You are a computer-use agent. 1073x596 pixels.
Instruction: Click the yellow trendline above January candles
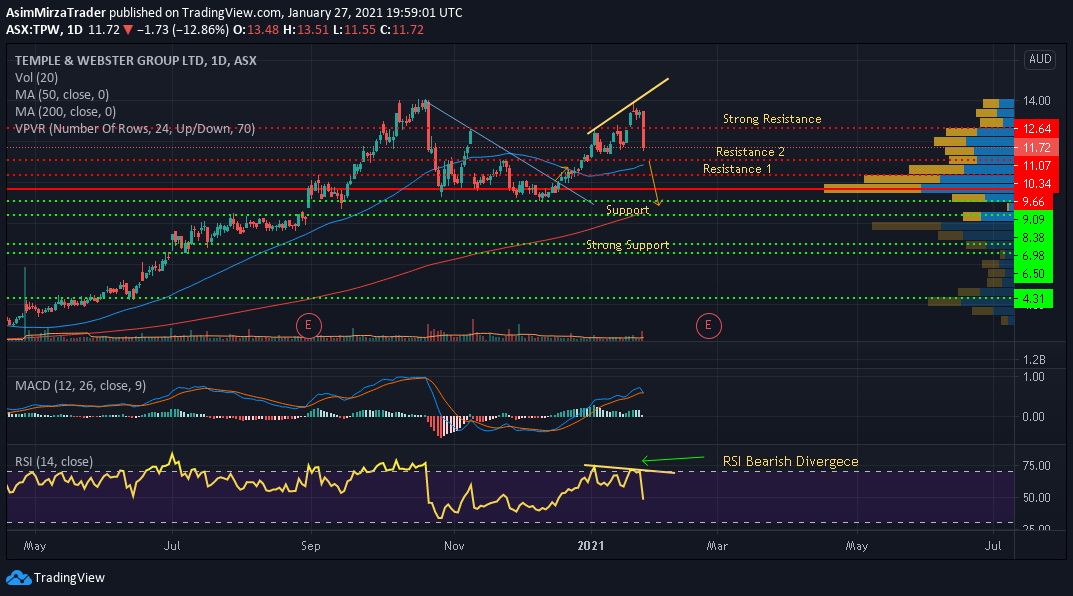point(628,106)
